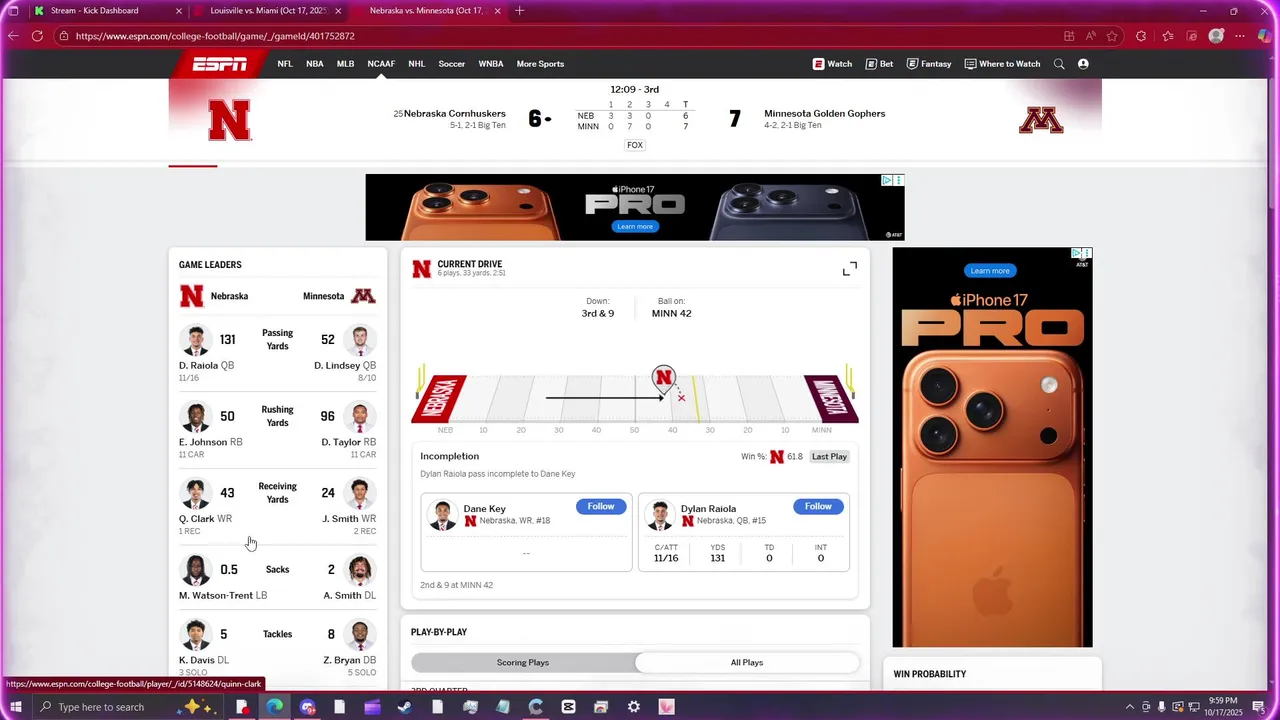Select All Plays toggle

tap(747, 662)
